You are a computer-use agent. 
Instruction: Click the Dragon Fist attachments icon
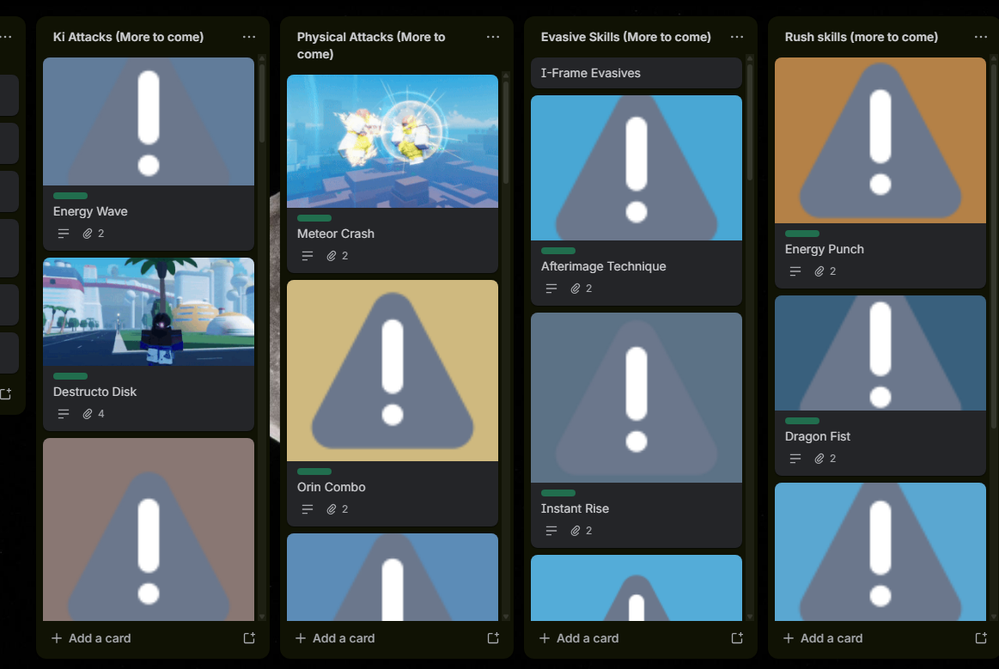(x=819, y=459)
